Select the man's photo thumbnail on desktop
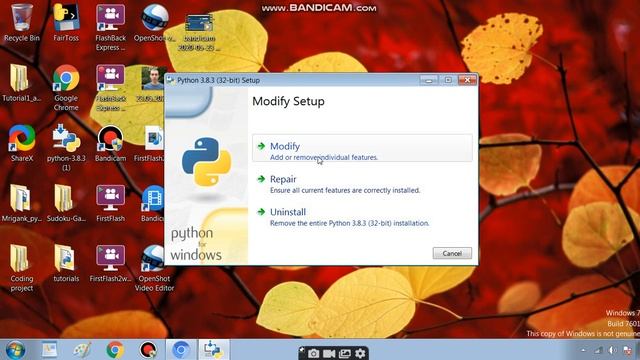The height and width of the screenshot is (360, 640). click(153, 84)
